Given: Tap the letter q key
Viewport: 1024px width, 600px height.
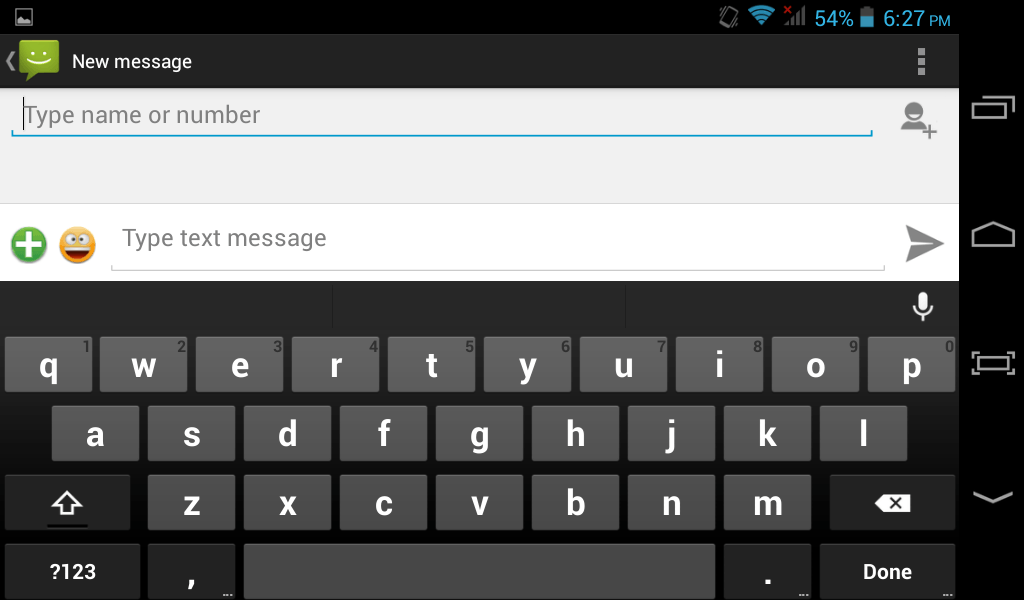Looking at the screenshot, I should 48,364.
